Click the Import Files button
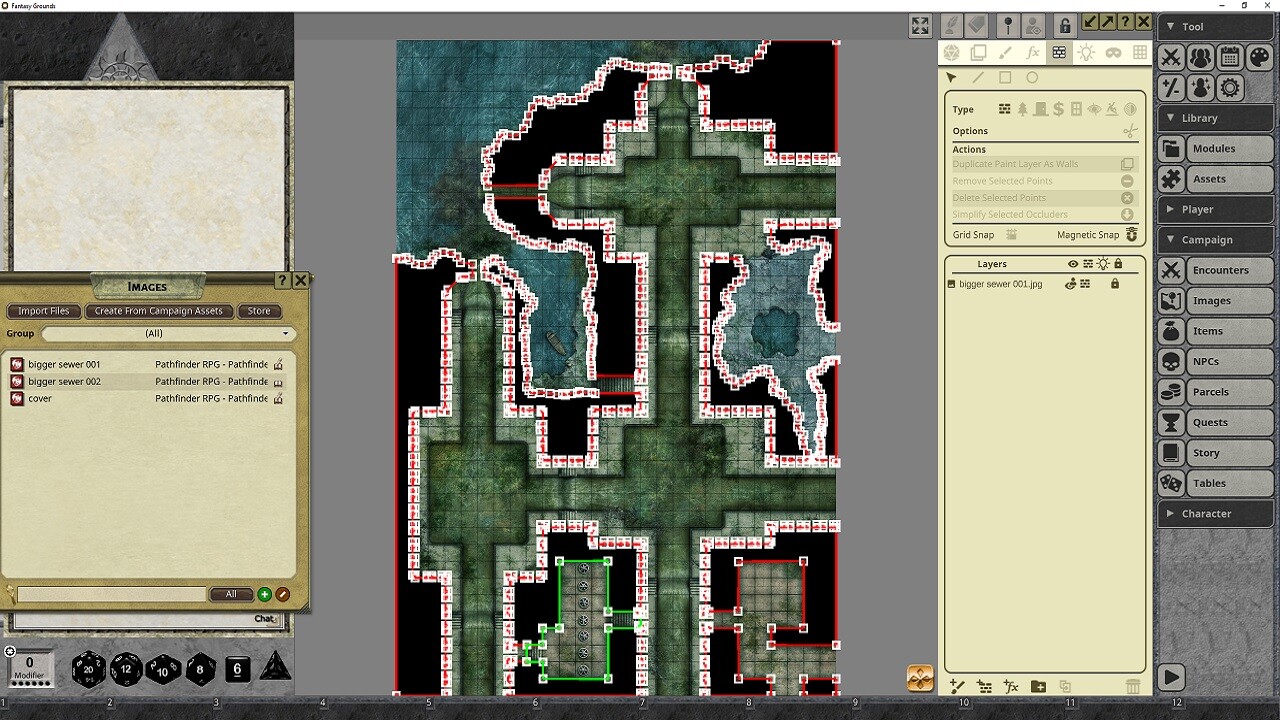Image resolution: width=1280 pixels, height=720 pixels. coord(43,311)
